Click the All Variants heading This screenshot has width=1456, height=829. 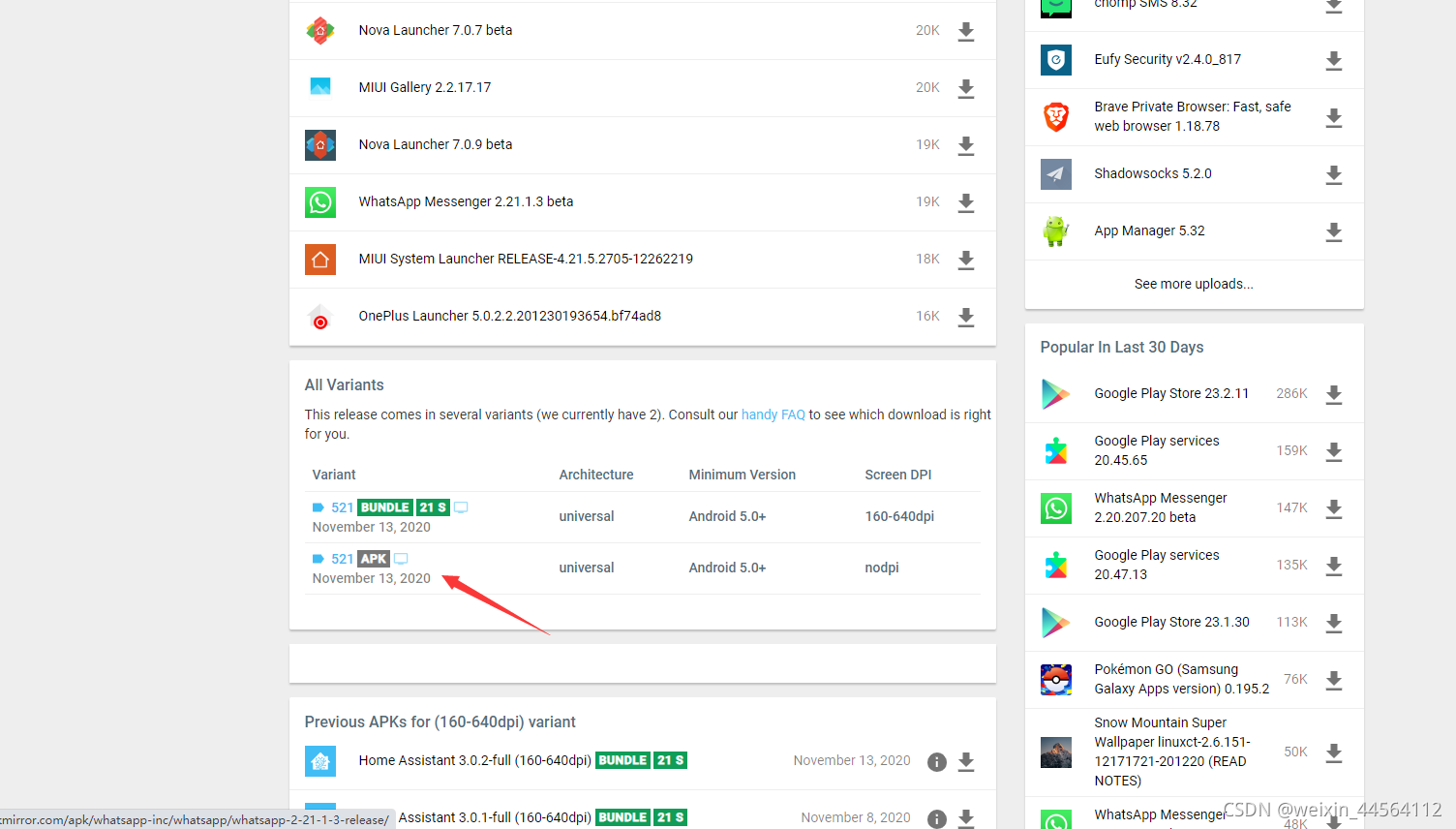coord(345,384)
